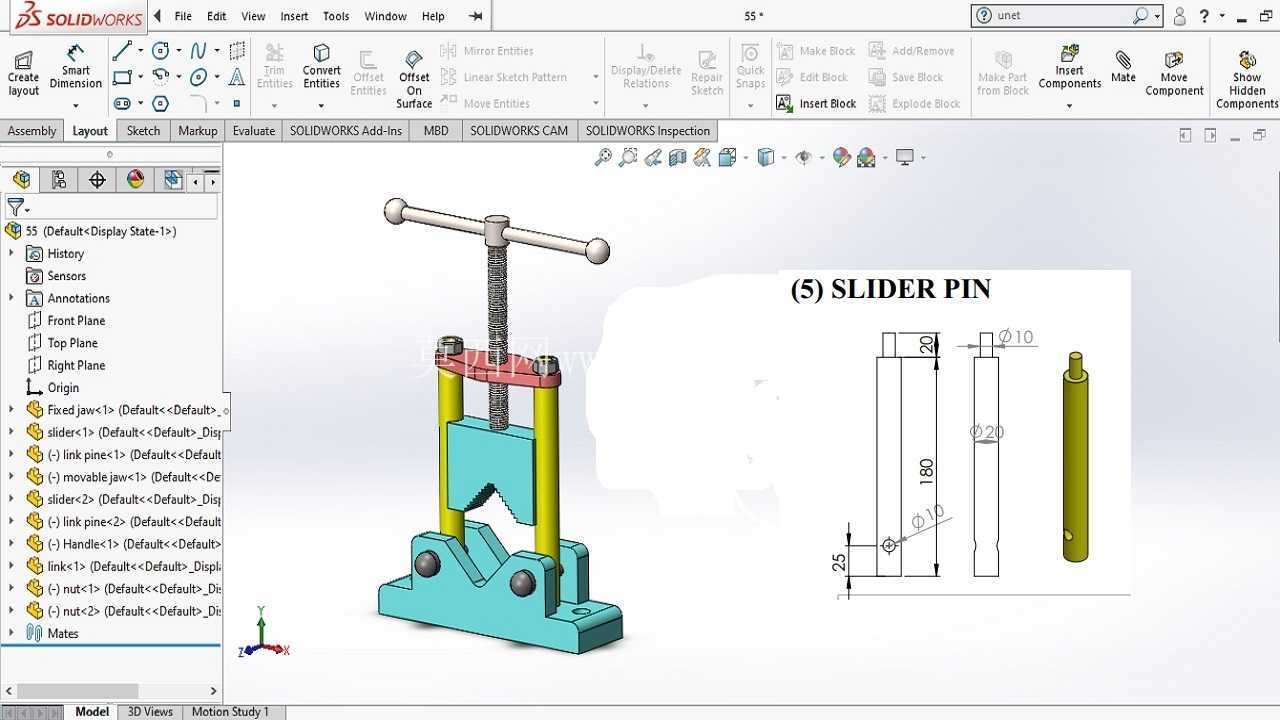Click the Zoom to Fit icon
This screenshot has width=1280, height=720.
(603, 157)
